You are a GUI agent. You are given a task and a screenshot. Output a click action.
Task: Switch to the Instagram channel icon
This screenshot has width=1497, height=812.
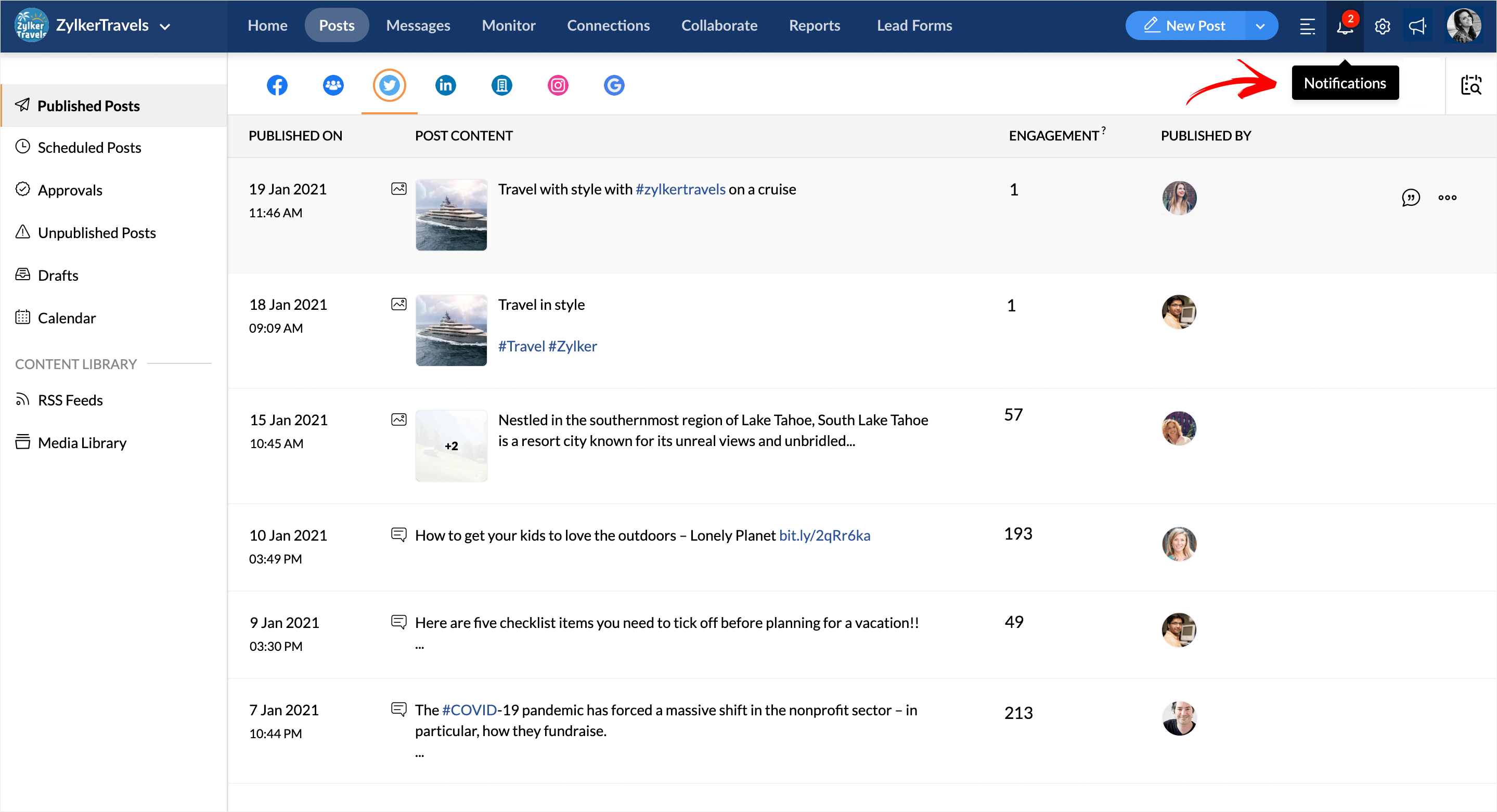click(x=557, y=85)
